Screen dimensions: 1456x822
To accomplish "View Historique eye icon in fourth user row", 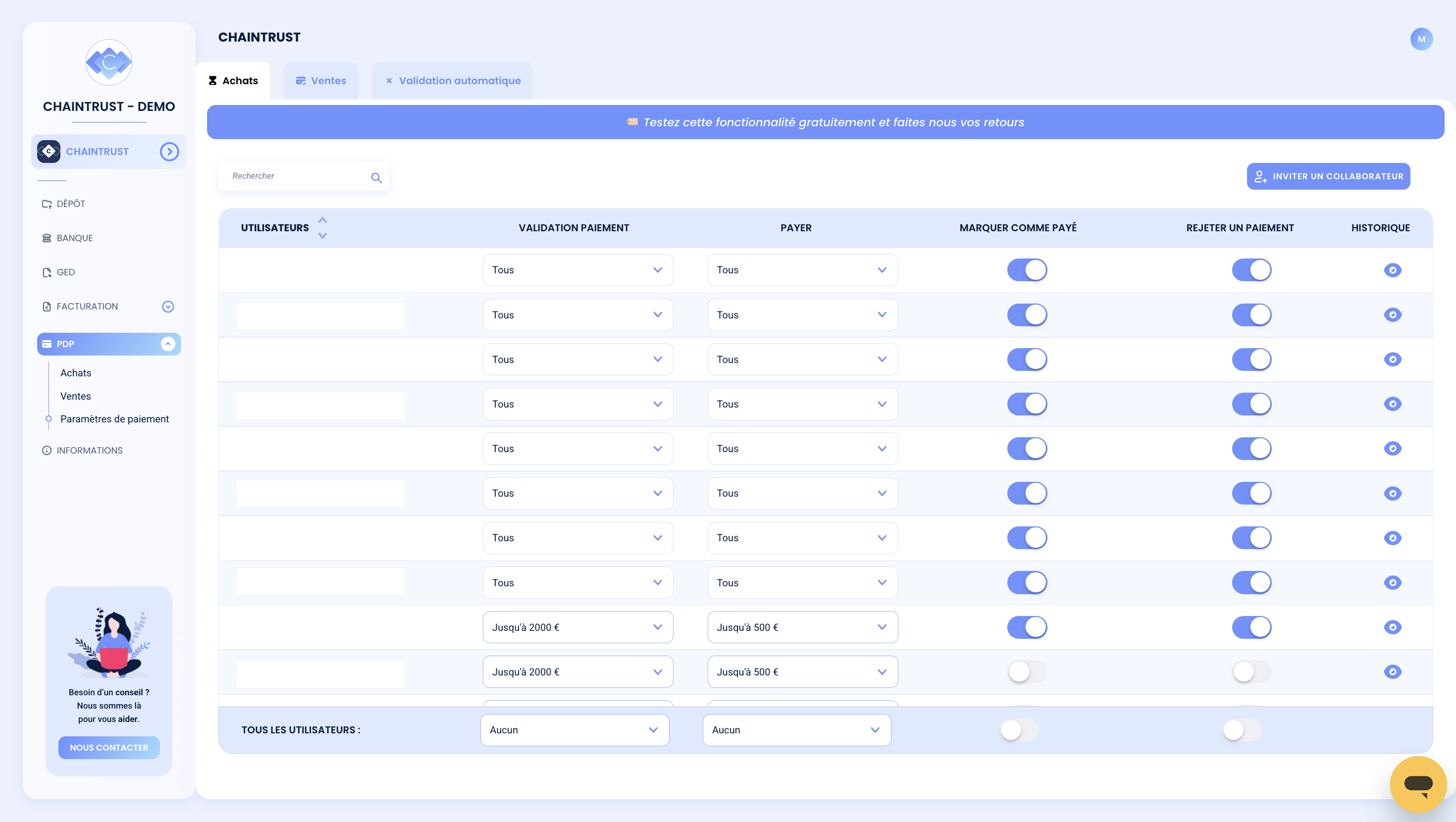I will point(1392,404).
